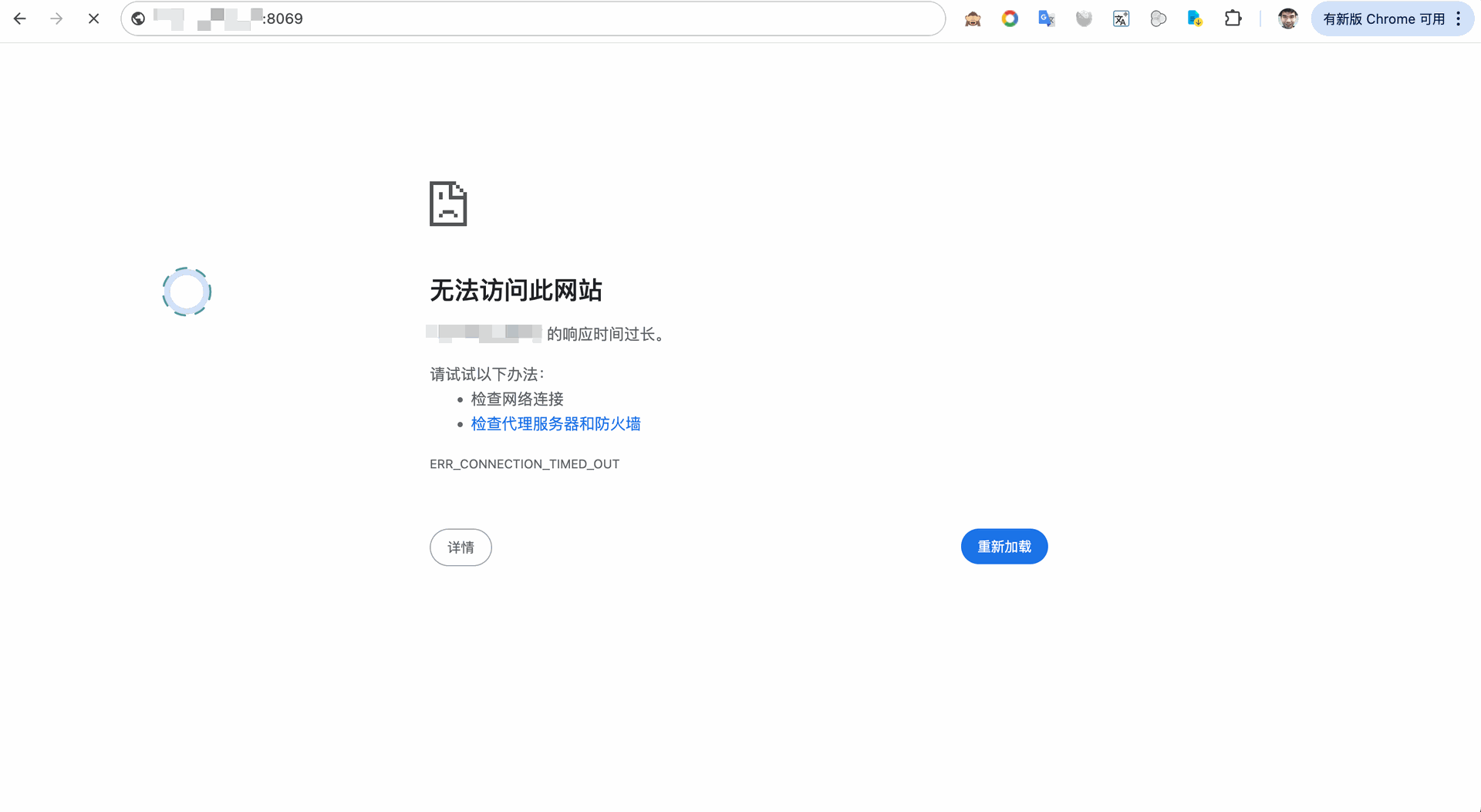Click the sad page error icon

[x=448, y=204]
